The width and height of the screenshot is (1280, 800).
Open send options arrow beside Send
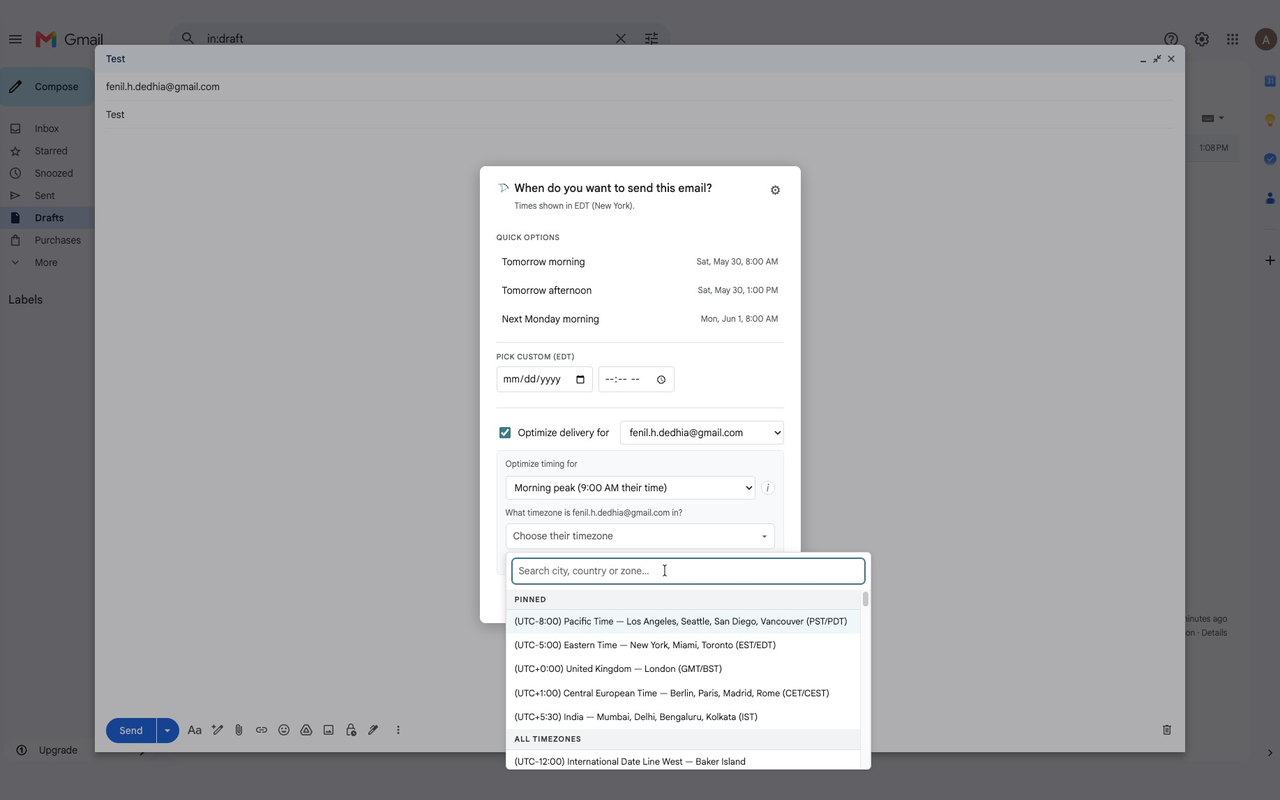[x=167, y=730]
